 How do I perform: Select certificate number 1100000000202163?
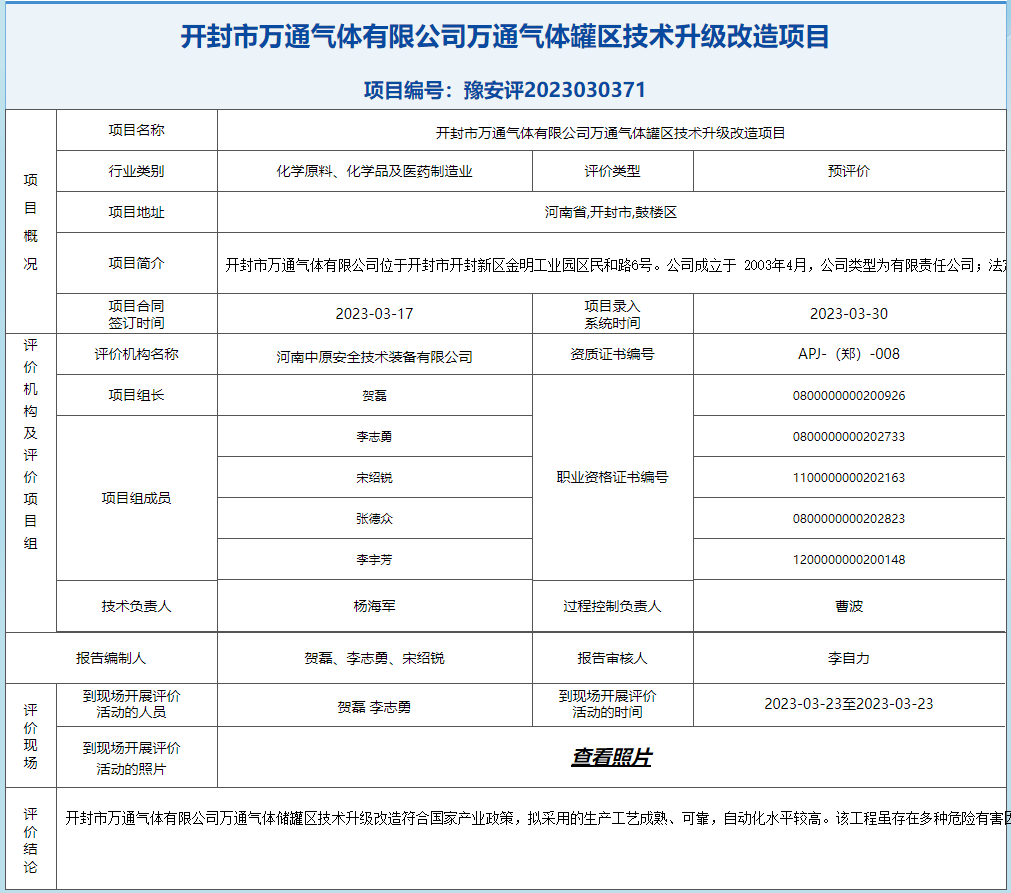849,478
